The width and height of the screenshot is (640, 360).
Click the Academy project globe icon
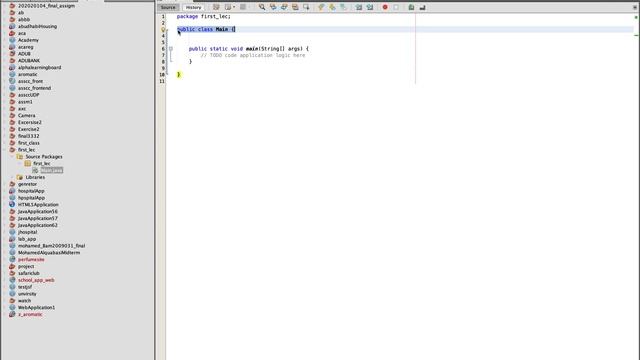click(x=12, y=40)
